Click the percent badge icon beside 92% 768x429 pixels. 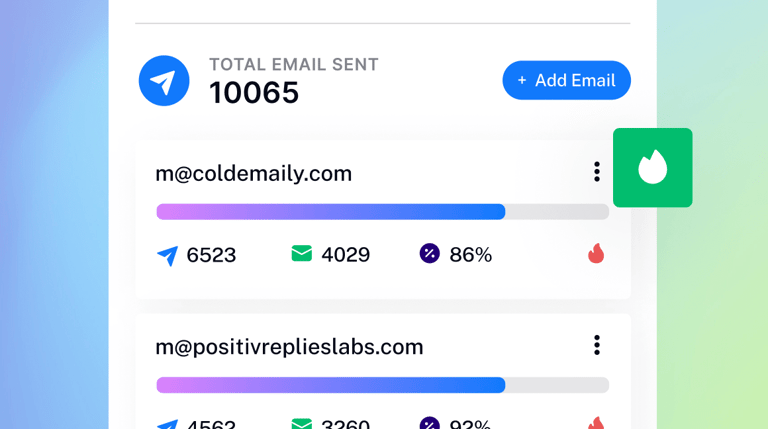tap(430, 423)
